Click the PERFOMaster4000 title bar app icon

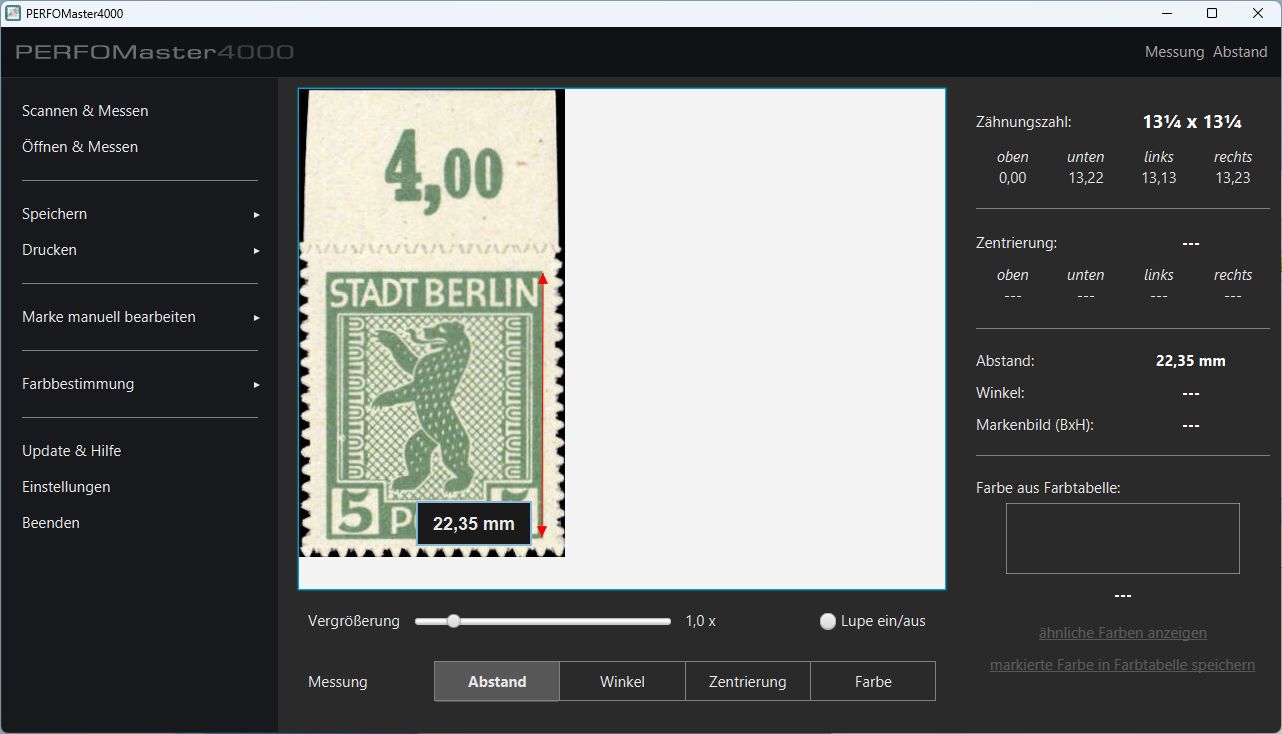[x=13, y=14]
